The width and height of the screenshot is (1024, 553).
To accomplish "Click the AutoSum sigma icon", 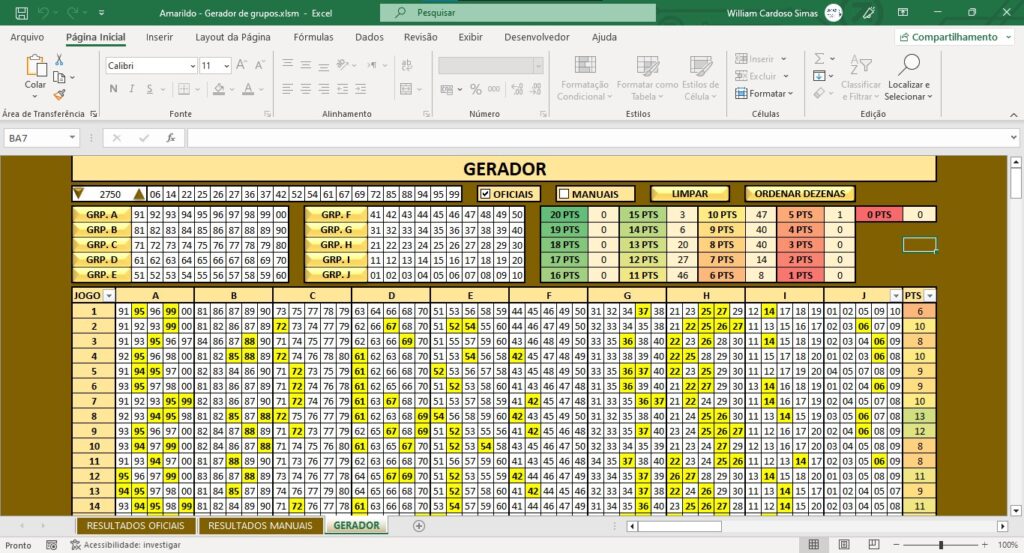I will point(819,59).
